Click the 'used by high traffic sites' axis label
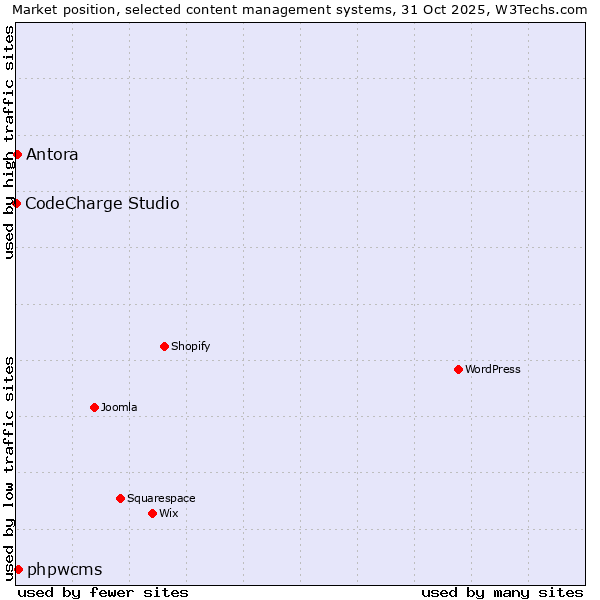This screenshot has width=600, height=600. pos(9,142)
